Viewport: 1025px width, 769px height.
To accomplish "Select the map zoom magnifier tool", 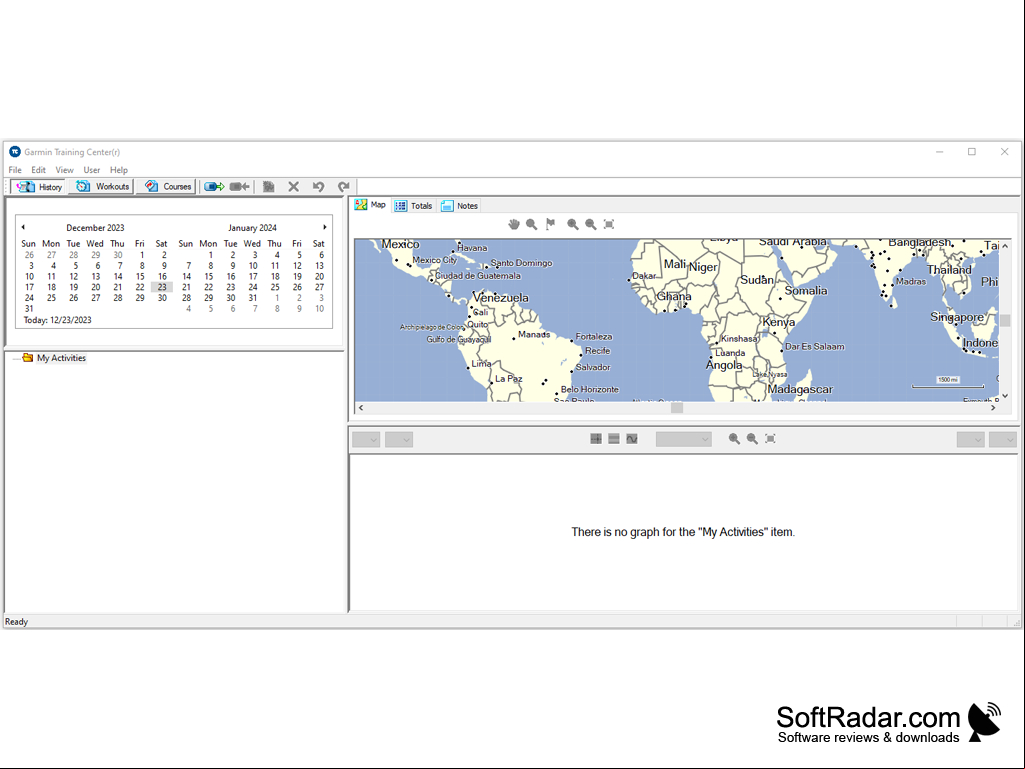I will coord(531,224).
